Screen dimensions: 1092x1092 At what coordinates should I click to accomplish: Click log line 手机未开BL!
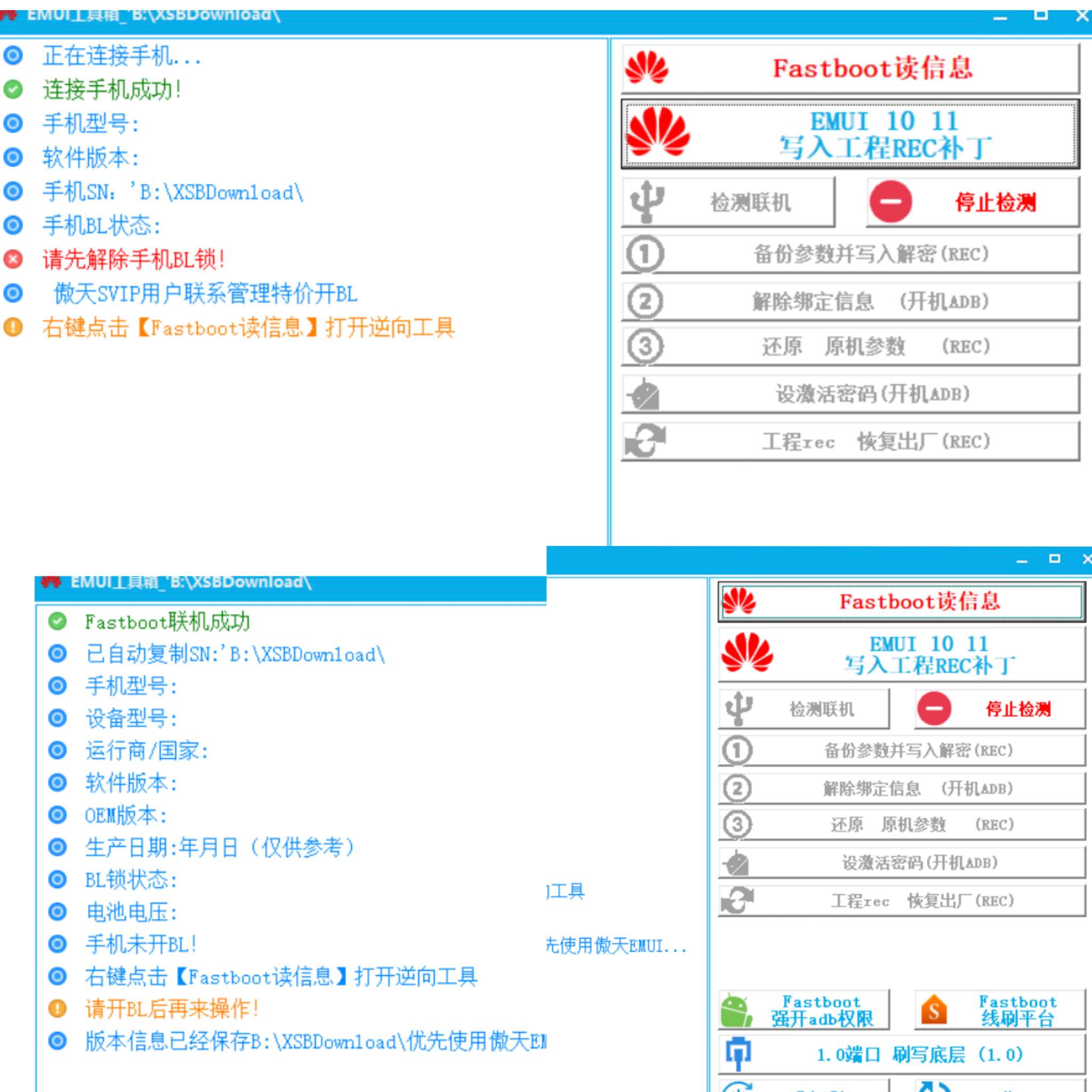coord(141,944)
